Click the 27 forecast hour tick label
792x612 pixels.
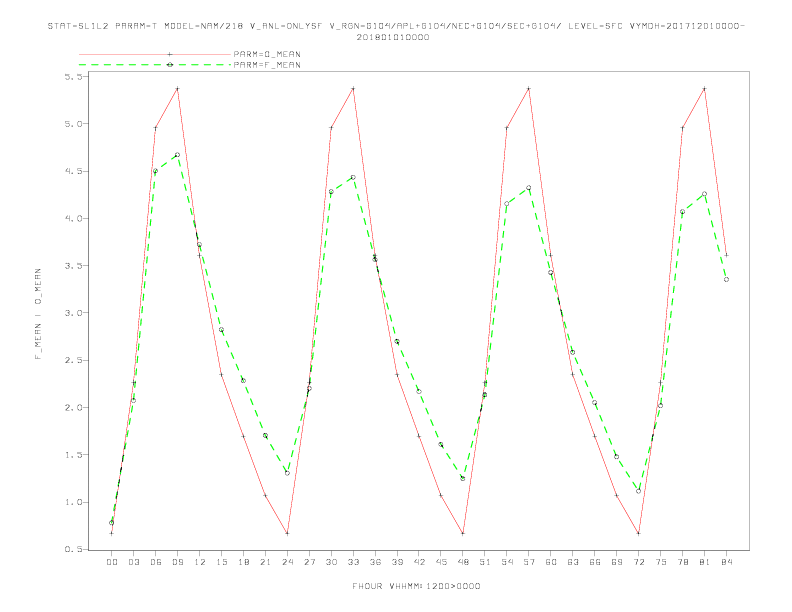(x=309, y=562)
